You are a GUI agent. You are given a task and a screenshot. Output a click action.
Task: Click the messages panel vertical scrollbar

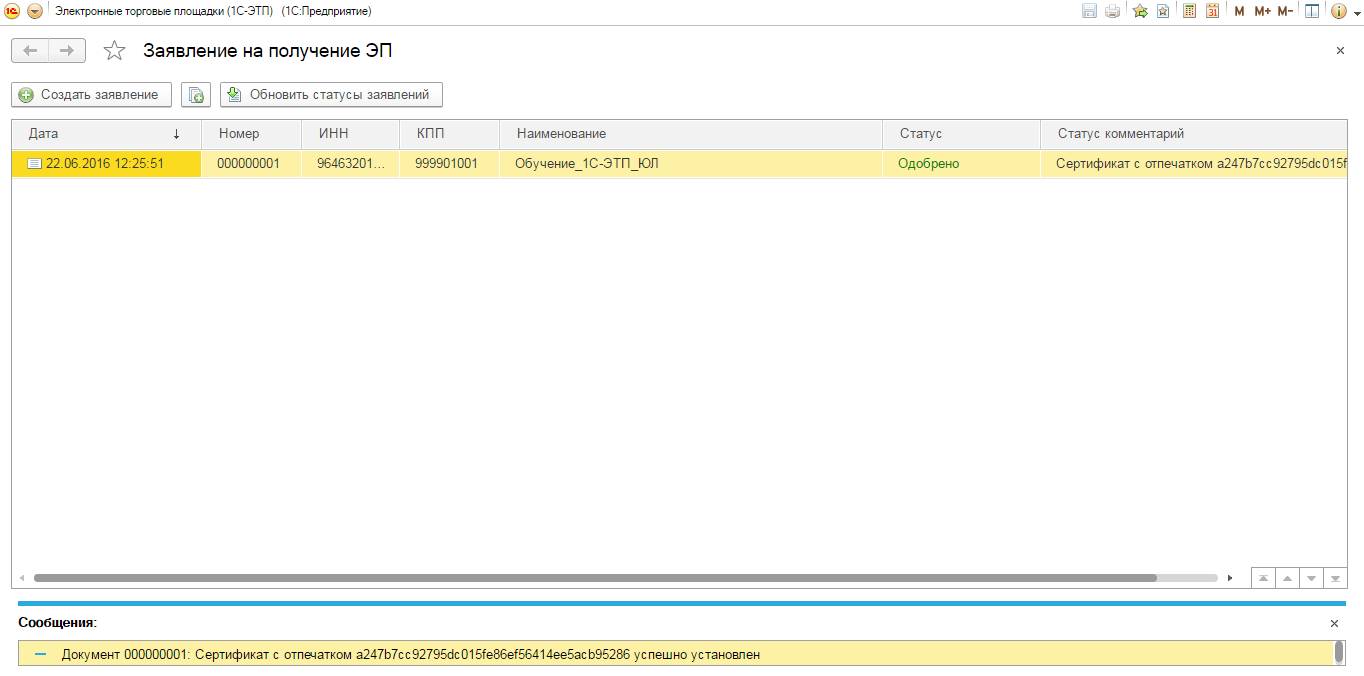click(x=1340, y=653)
